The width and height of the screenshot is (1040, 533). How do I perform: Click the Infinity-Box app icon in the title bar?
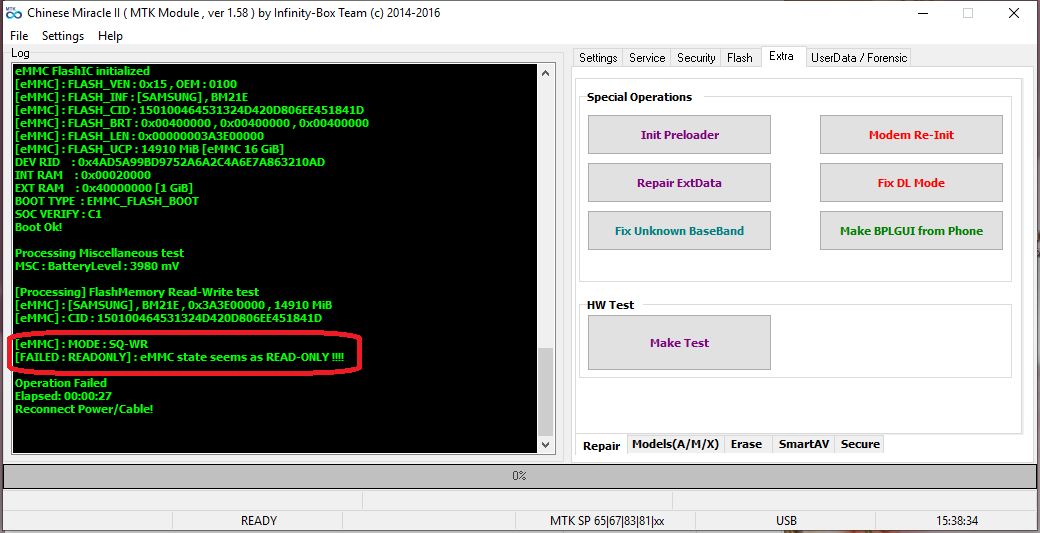click(13, 13)
